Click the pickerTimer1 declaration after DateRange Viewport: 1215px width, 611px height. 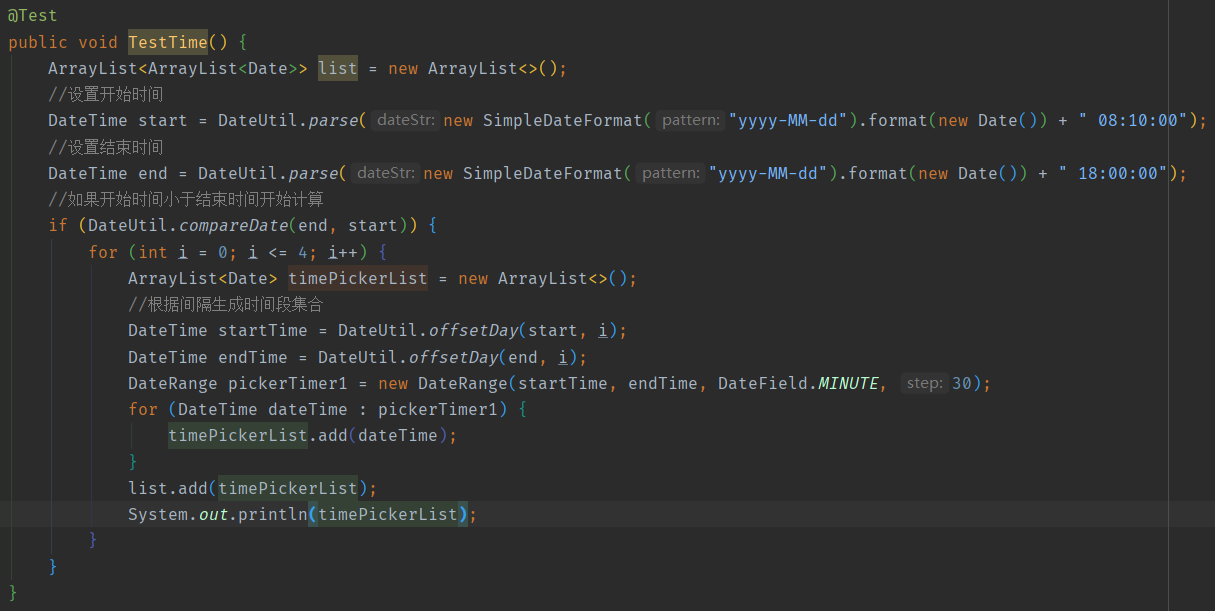(x=288, y=383)
